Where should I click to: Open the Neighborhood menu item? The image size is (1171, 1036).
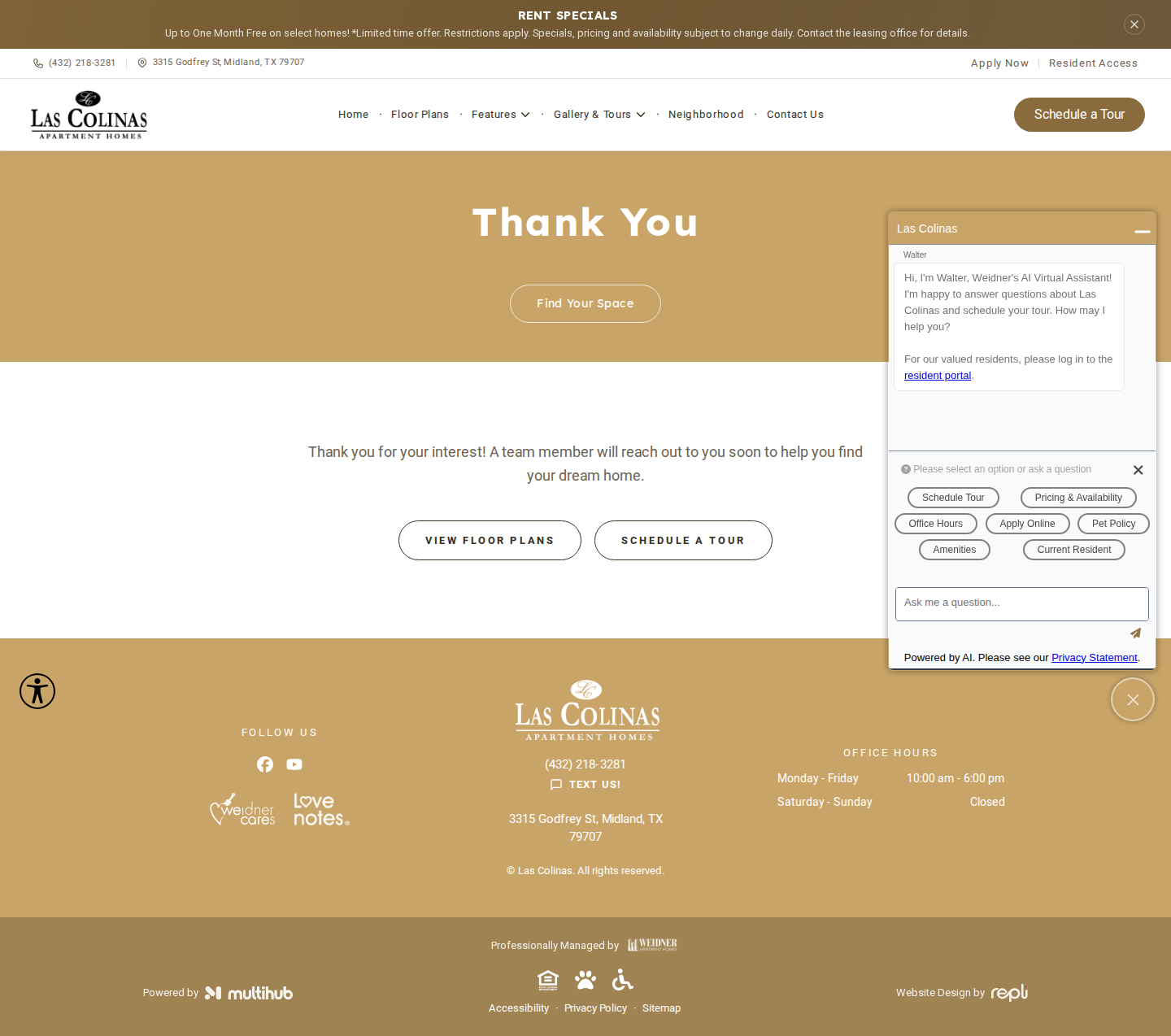(706, 115)
